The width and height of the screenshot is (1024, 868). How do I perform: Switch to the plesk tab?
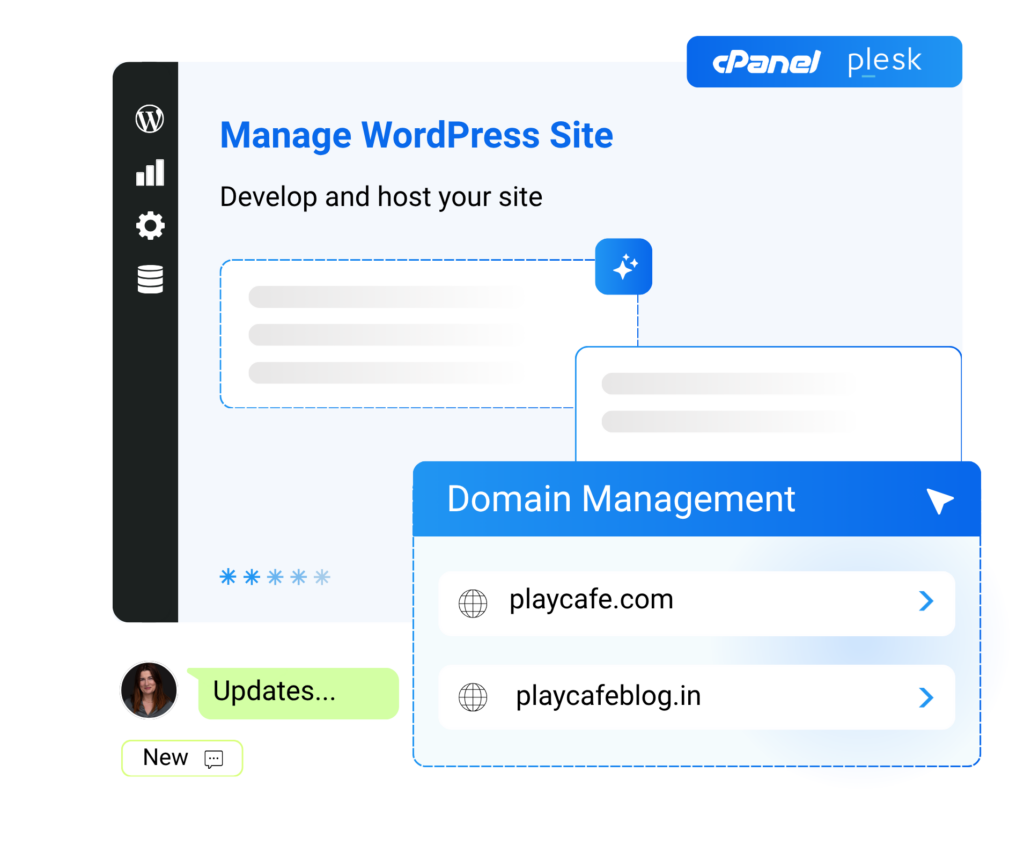click(x=884, y=61)
